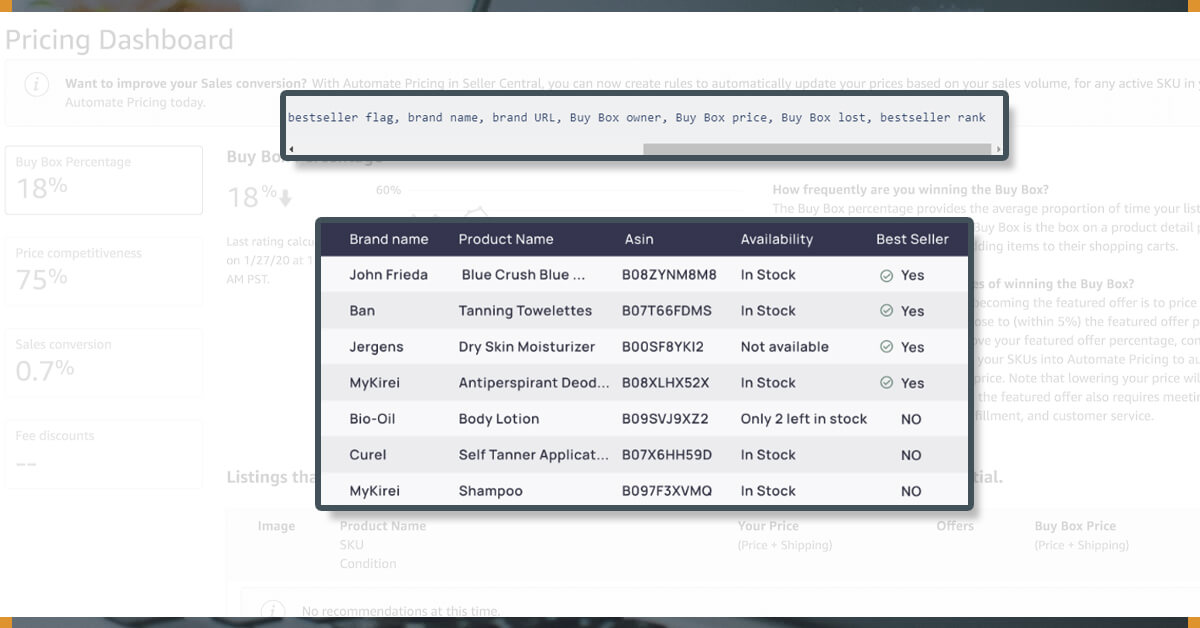Click the left arrow of the horizontal scrollbar
1200x628 pixels.
point(291,150)
